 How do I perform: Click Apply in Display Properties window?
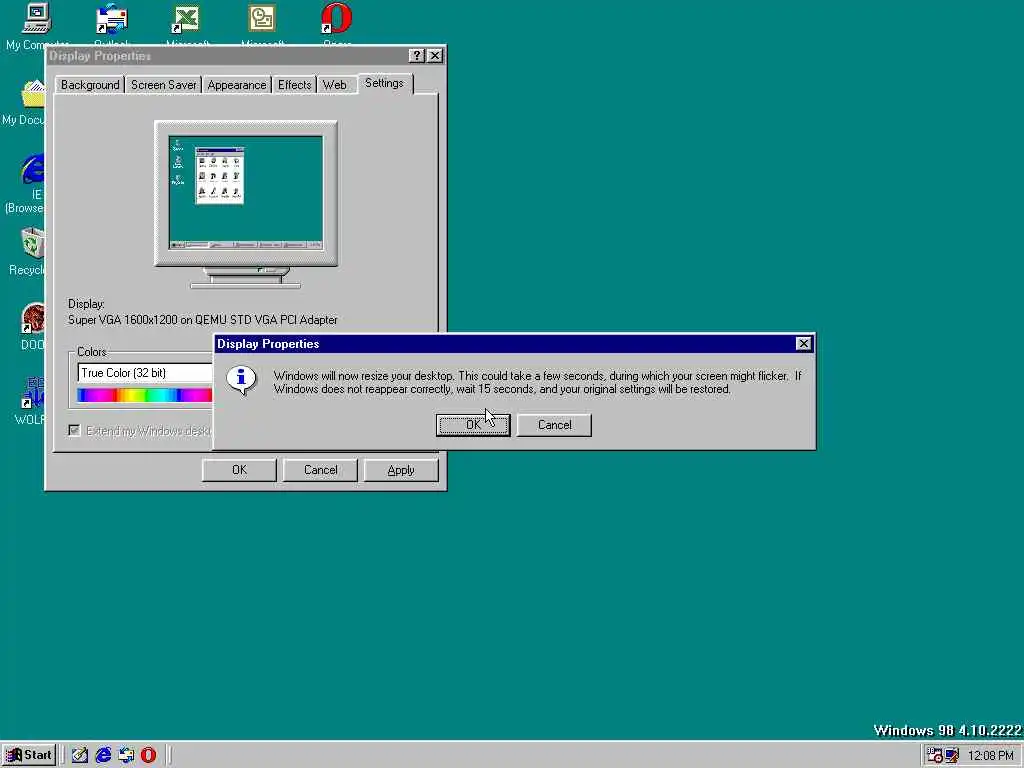point(400,470)
